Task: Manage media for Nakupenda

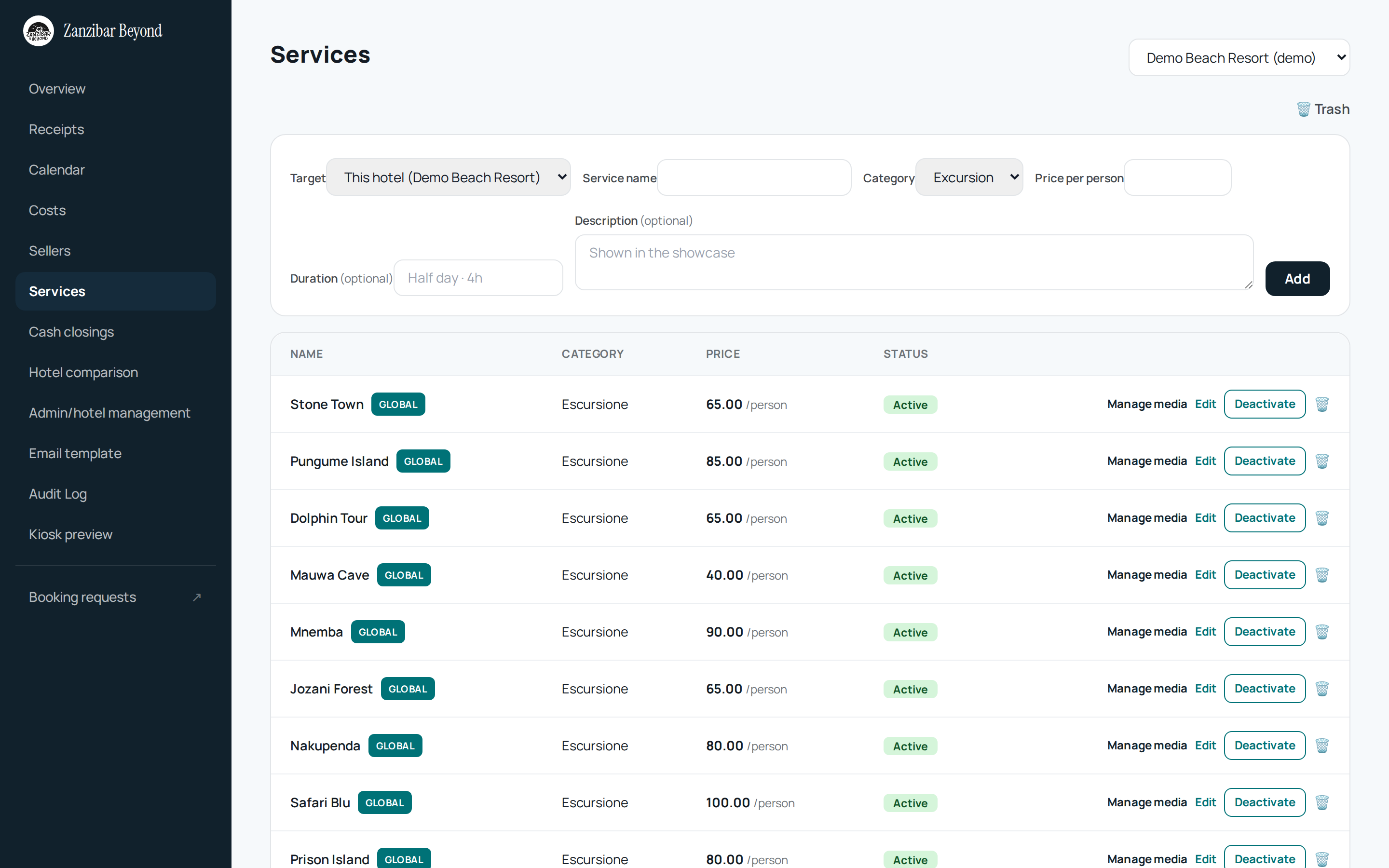Action: 1147,745
